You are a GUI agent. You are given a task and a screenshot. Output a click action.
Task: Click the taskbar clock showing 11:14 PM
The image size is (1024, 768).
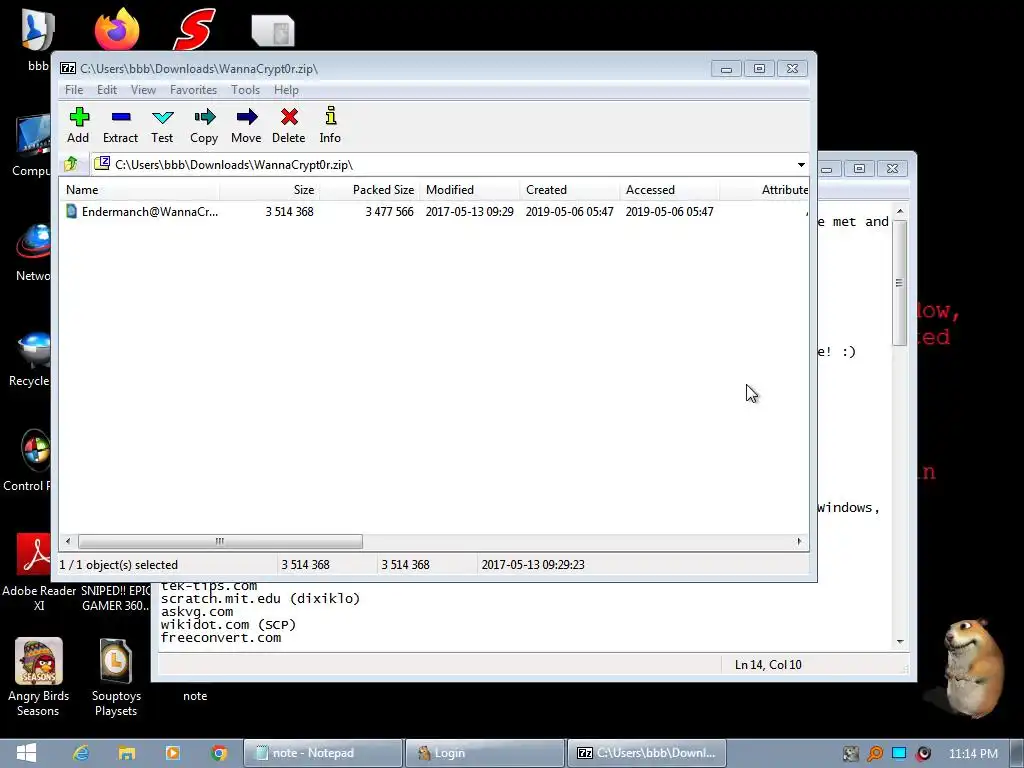click(x=973, y=754)
